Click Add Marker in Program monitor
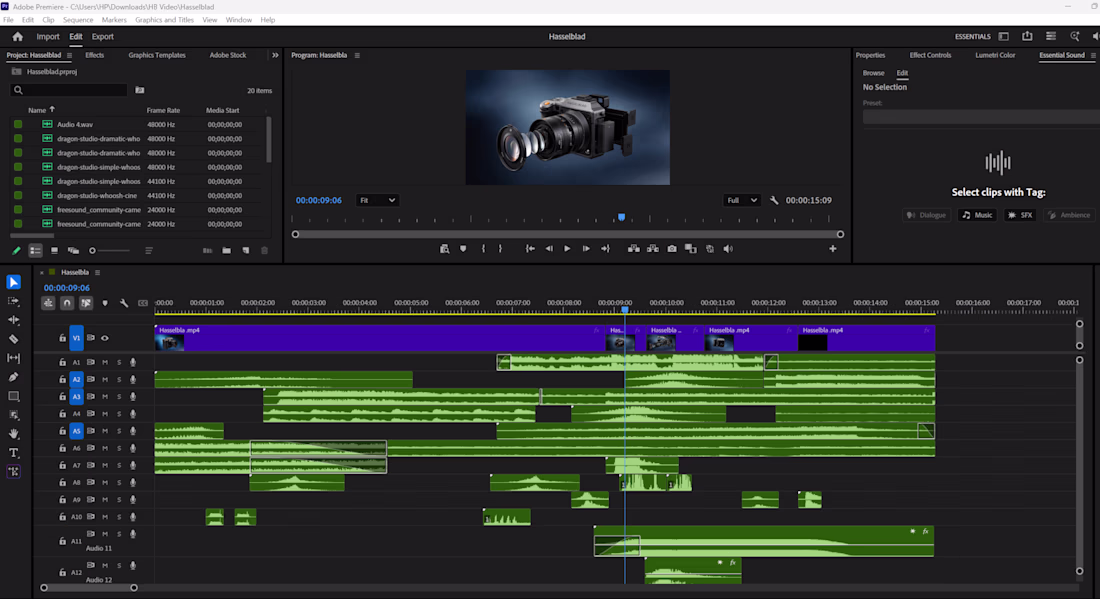Screen dimensions: 1100x599 pos(463,249)
